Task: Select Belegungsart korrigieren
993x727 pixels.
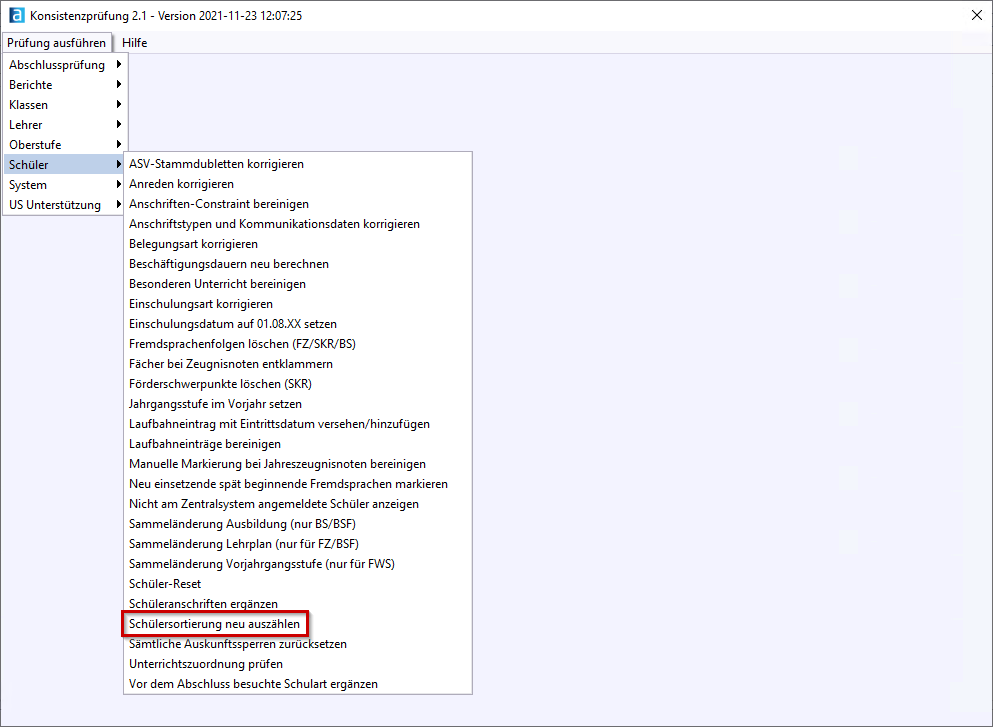Action: (298, 244)
